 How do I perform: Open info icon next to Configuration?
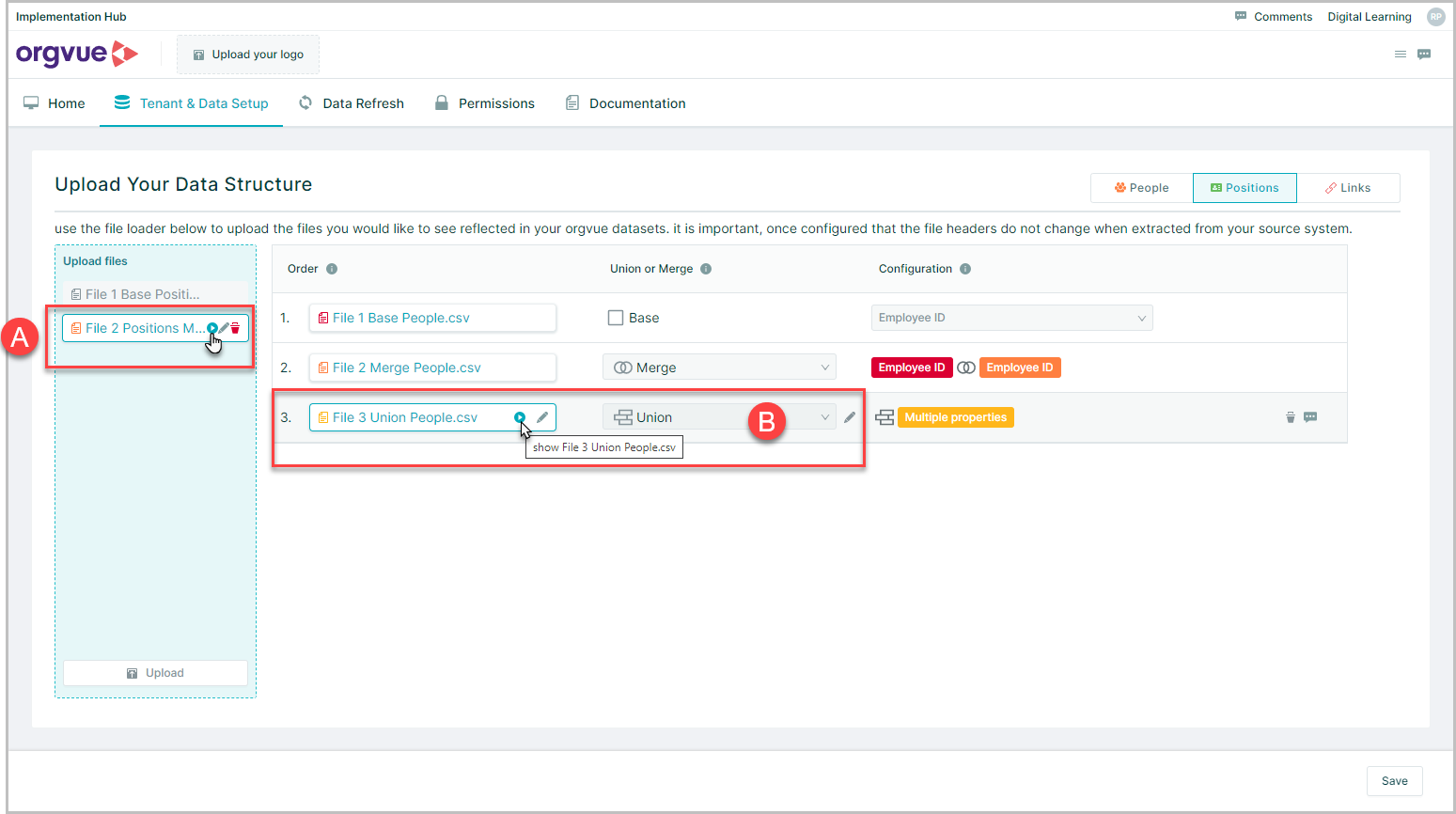pos(965,269)
